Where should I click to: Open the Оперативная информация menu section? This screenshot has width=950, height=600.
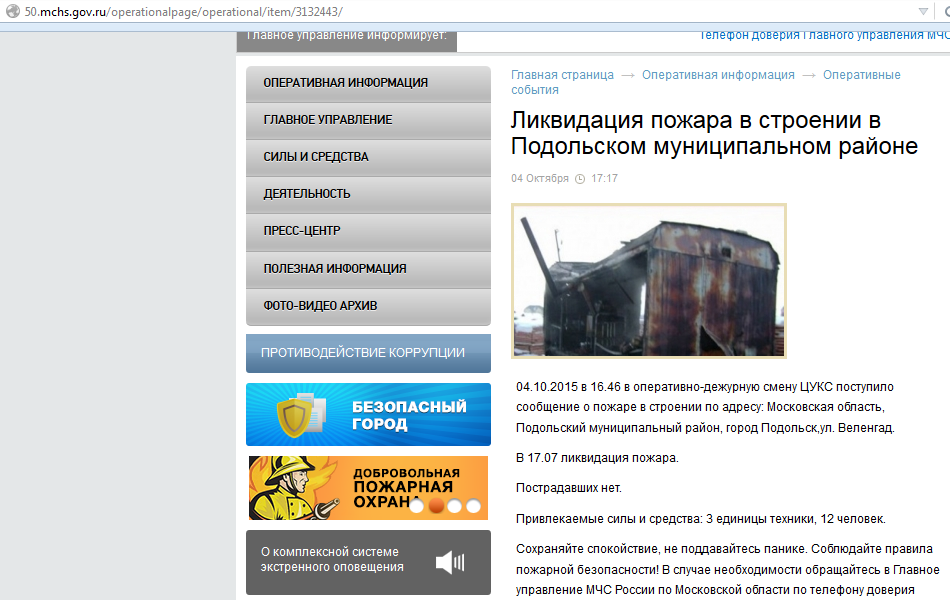pyautogui.click(x=345, y=83)
